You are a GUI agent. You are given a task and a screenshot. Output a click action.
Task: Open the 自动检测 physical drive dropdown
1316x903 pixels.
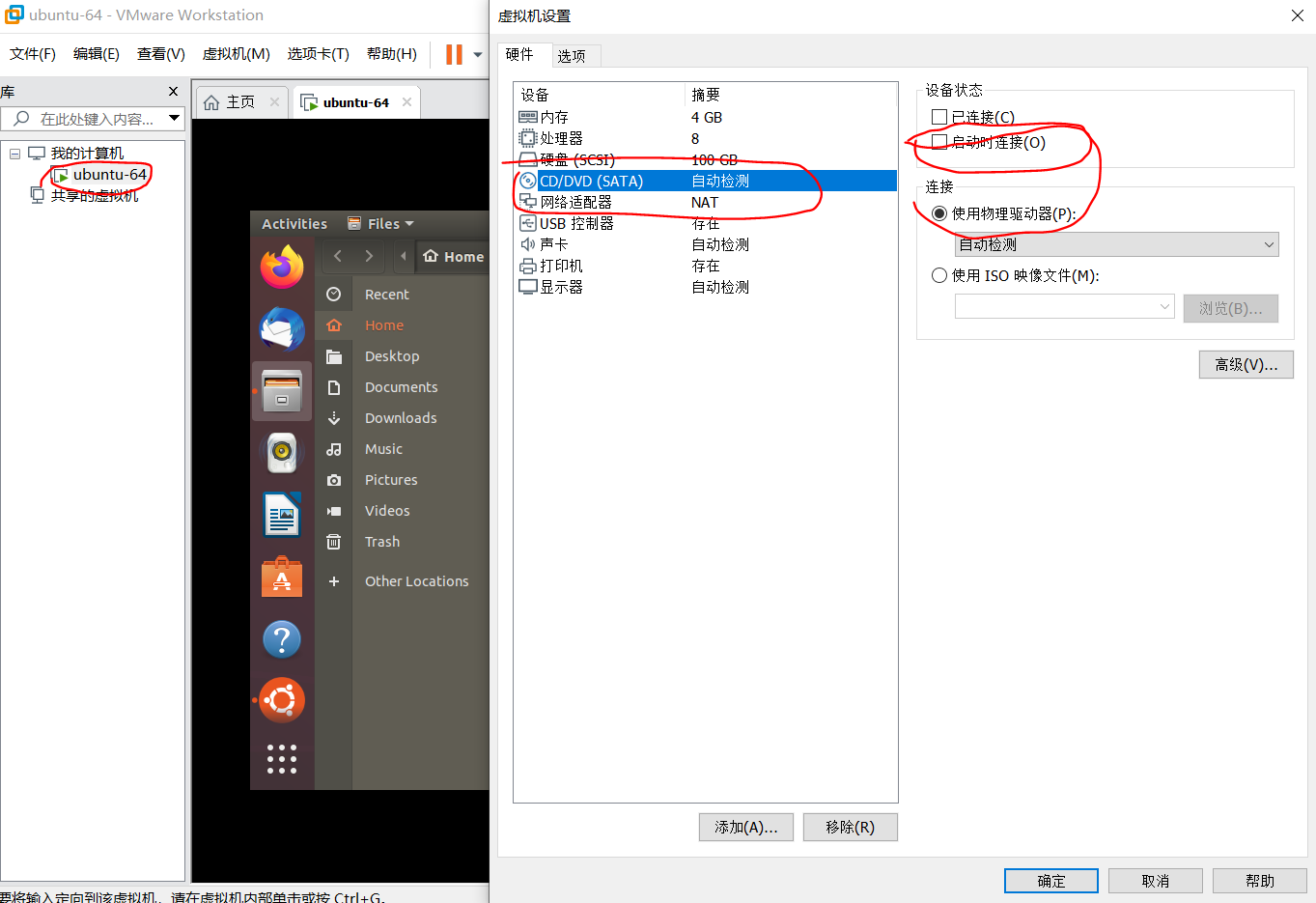[x=1116, y=244]
